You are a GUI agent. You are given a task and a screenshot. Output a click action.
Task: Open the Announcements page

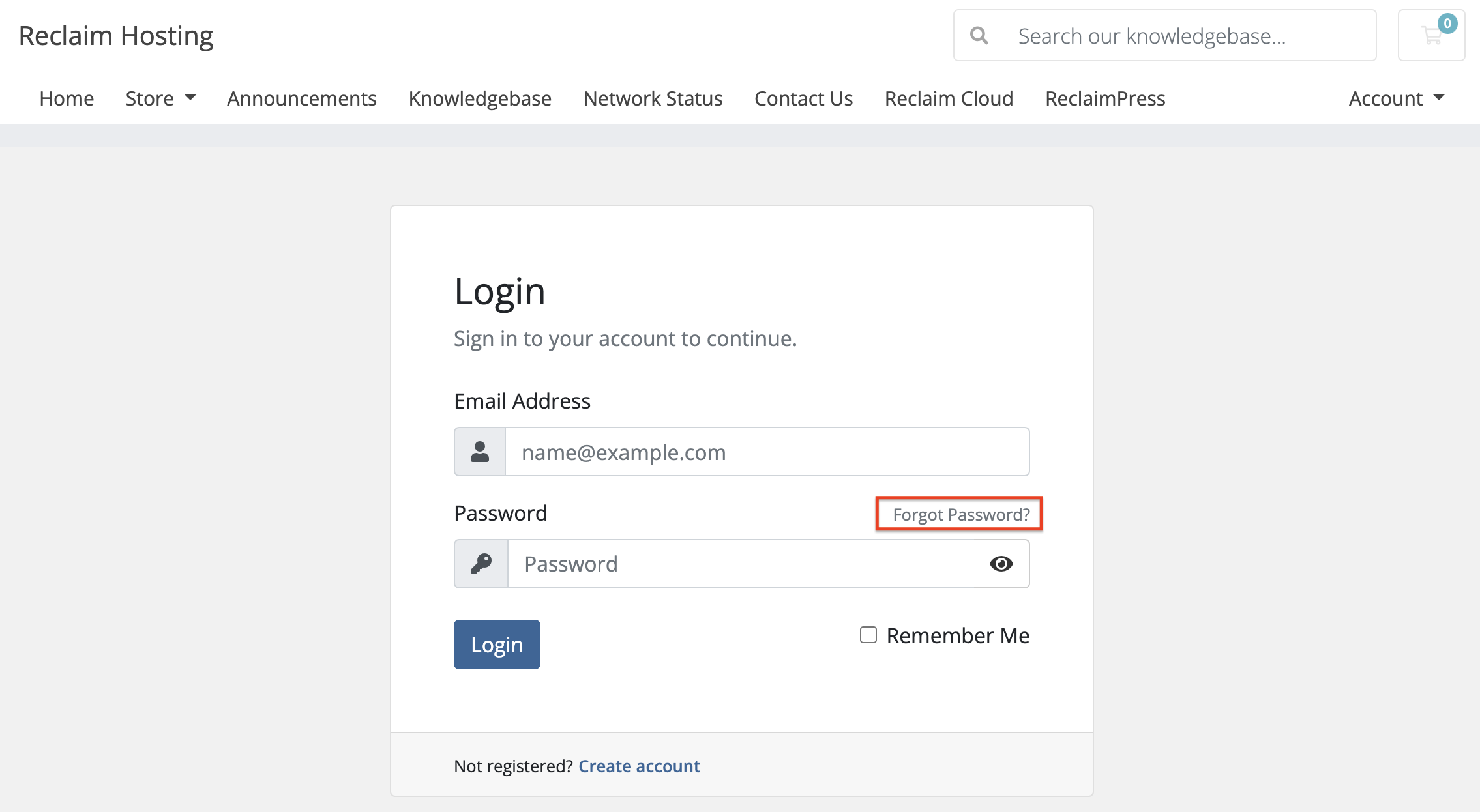pos(302,98)
